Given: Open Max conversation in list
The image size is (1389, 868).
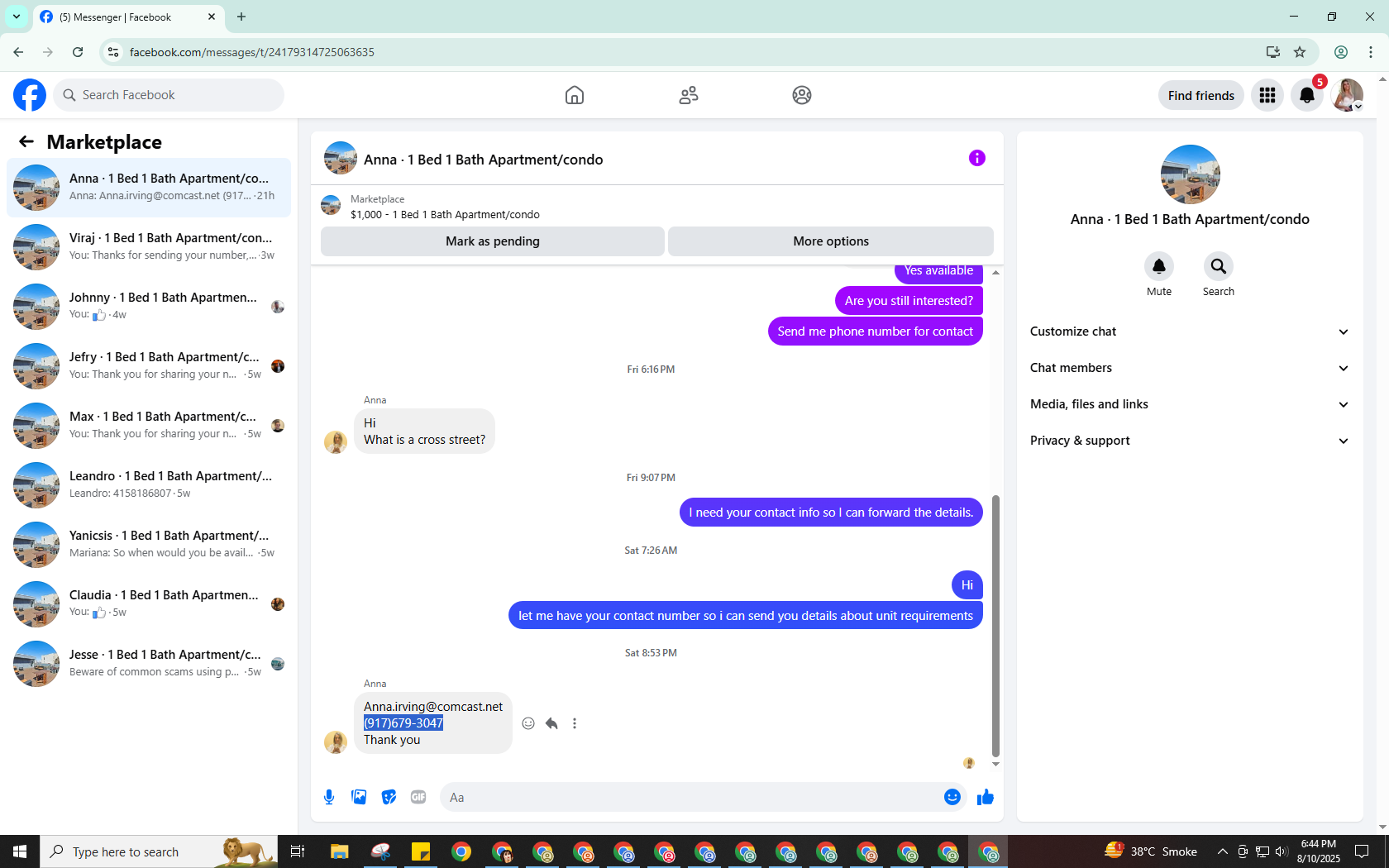Looking at the screenshot, I should pos(149,426).
